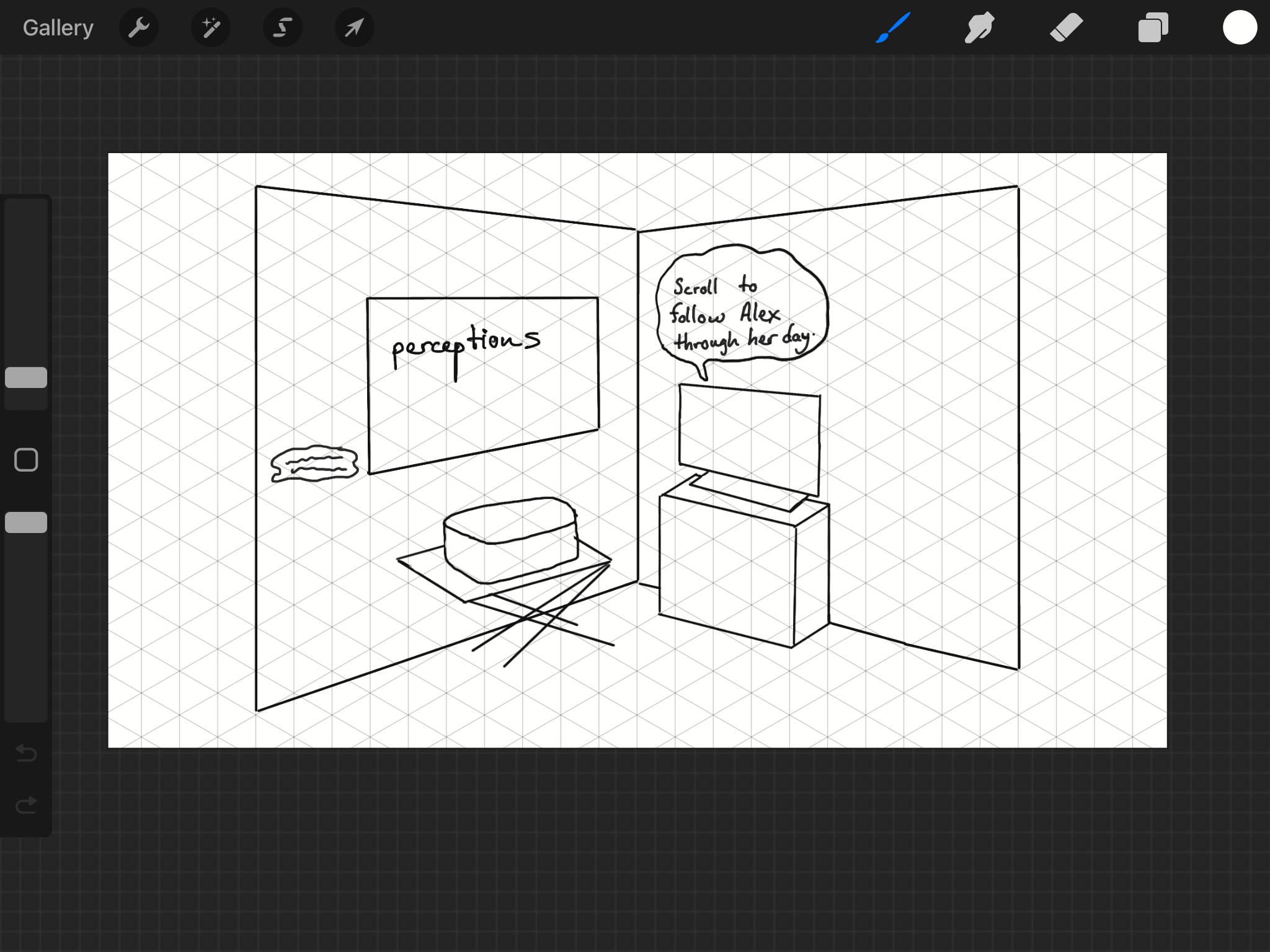Open the Adjustments magic wand menu
This screenshot has height=952, width=1270.
(211, 28)
